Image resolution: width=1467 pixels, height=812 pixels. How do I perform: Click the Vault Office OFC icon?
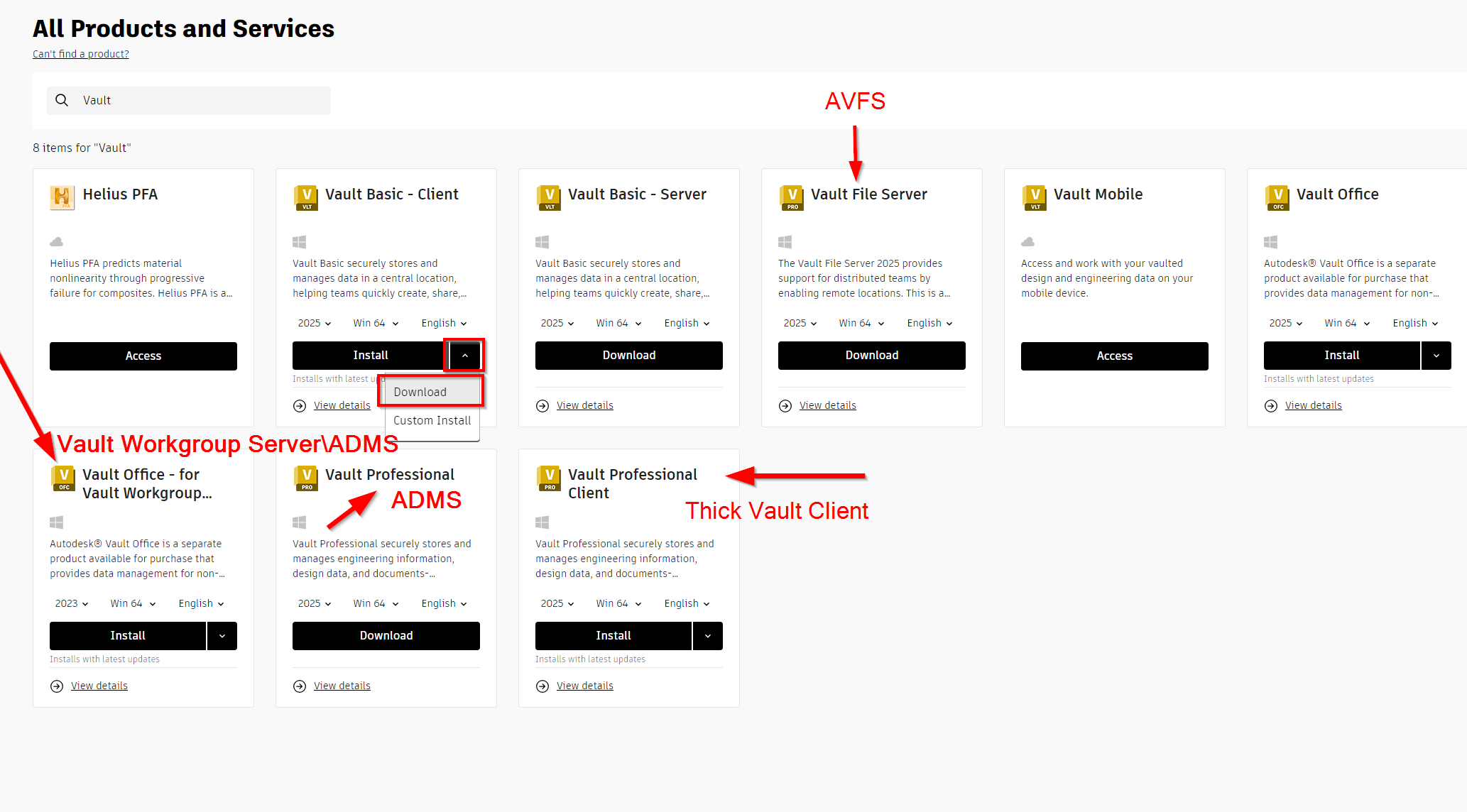click(x=1277, y=197)
